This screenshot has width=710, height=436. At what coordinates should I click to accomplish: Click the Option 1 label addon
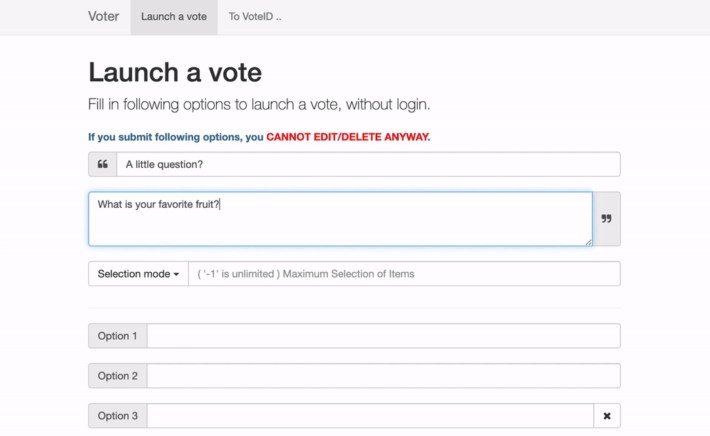[x=118, y=336]
